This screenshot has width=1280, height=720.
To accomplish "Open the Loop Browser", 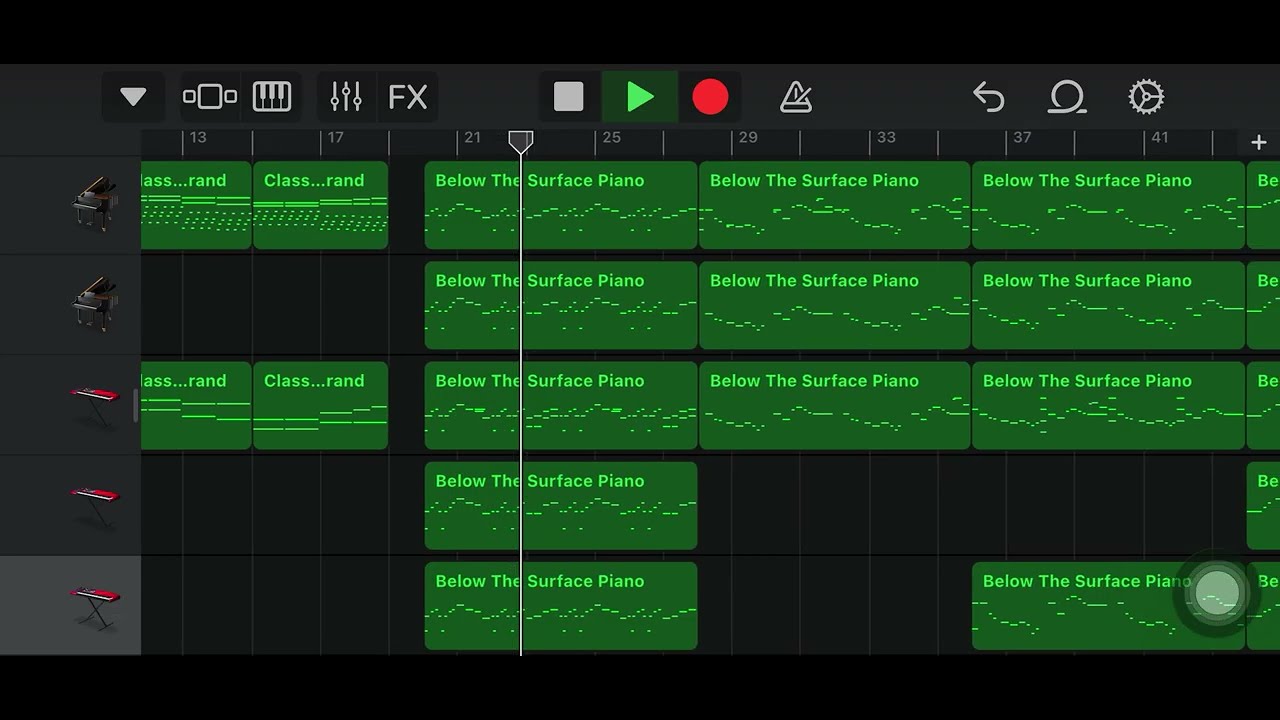I will [x=1067, y=97].
